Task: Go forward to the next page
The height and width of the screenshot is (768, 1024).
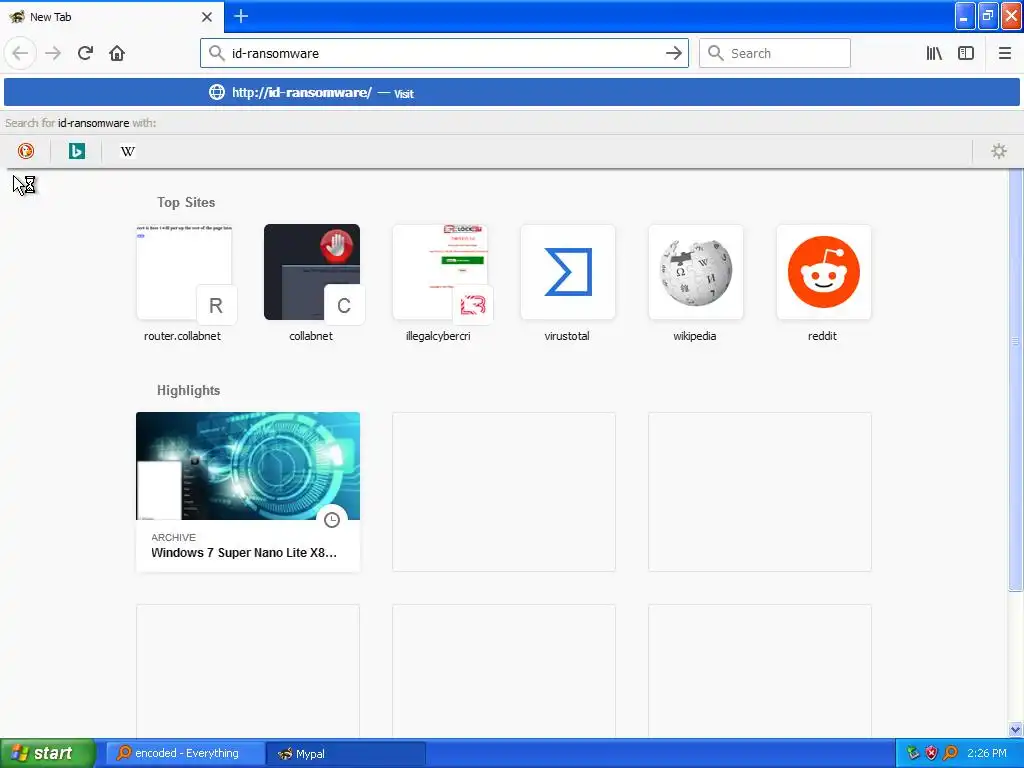Action: (53, 53)
